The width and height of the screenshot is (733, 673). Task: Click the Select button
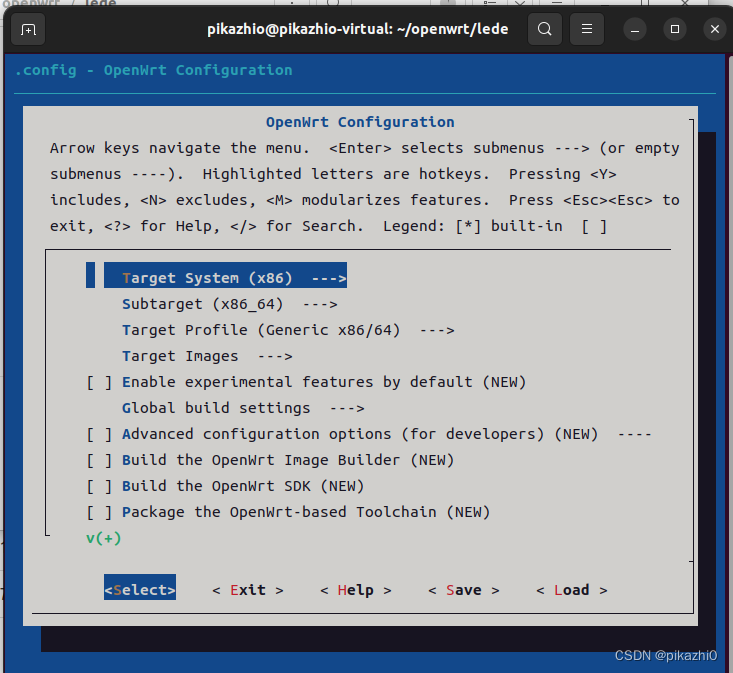(140, 587)
